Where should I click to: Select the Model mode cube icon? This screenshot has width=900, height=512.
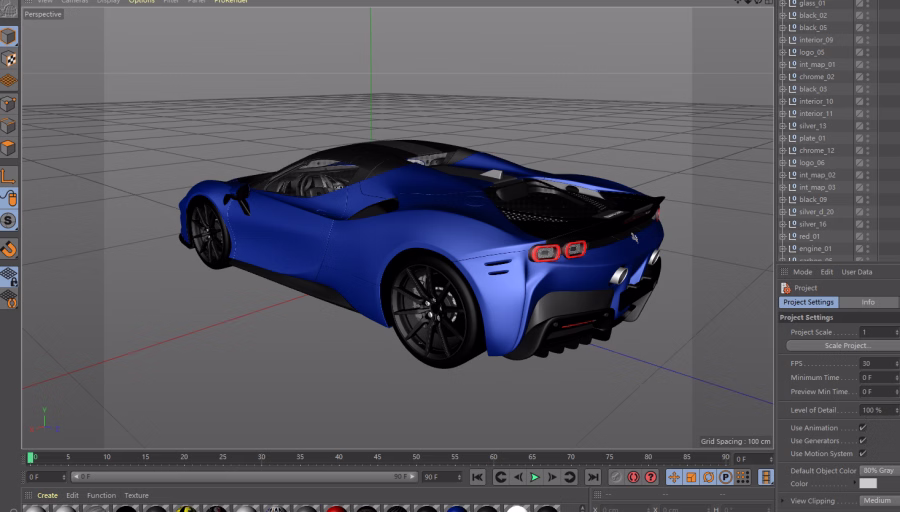[9, 37]
